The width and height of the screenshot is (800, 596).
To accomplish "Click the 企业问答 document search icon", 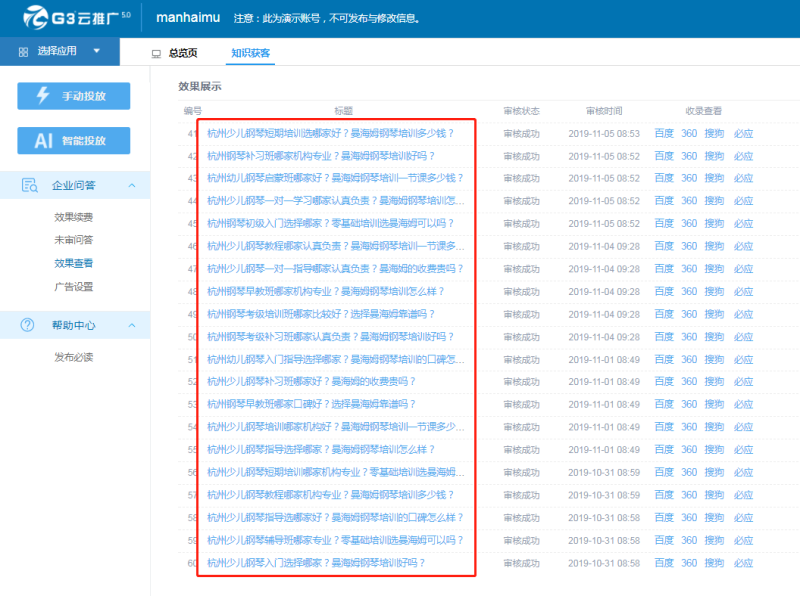I will tap(30, 185).
